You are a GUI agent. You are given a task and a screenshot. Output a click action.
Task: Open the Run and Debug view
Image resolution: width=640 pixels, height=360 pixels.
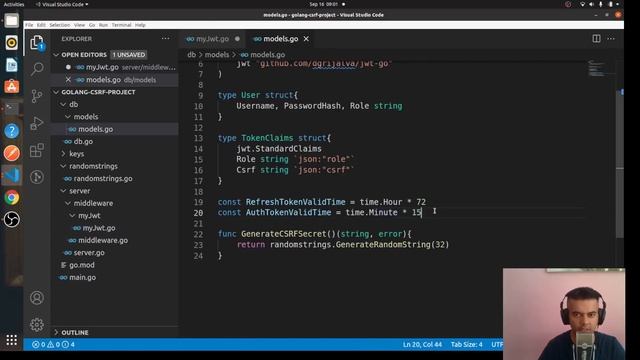coord(37,123)
